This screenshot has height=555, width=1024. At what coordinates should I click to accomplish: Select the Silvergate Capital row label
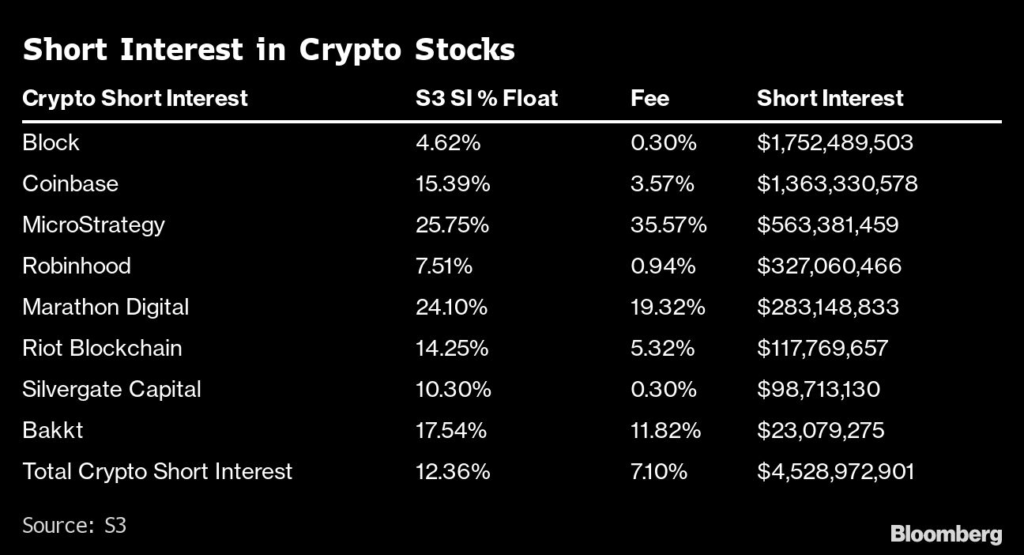[x=111, y=389]
